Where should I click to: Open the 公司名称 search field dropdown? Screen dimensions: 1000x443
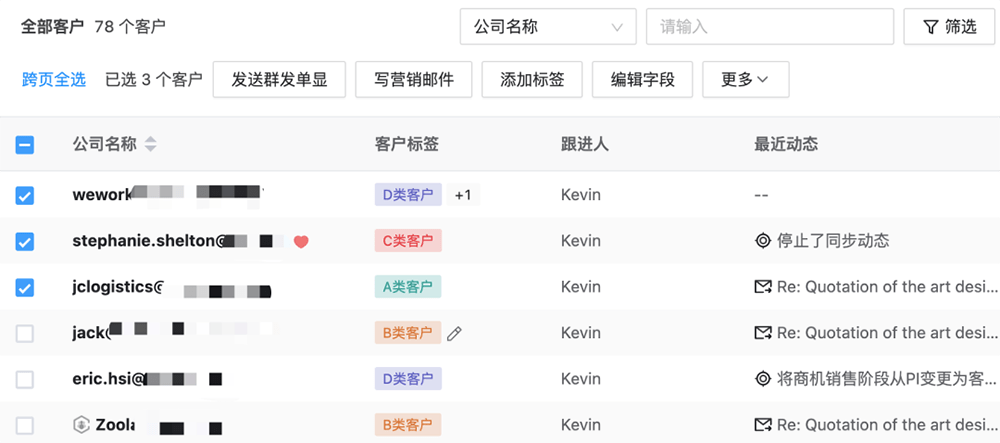coord(547,27)
